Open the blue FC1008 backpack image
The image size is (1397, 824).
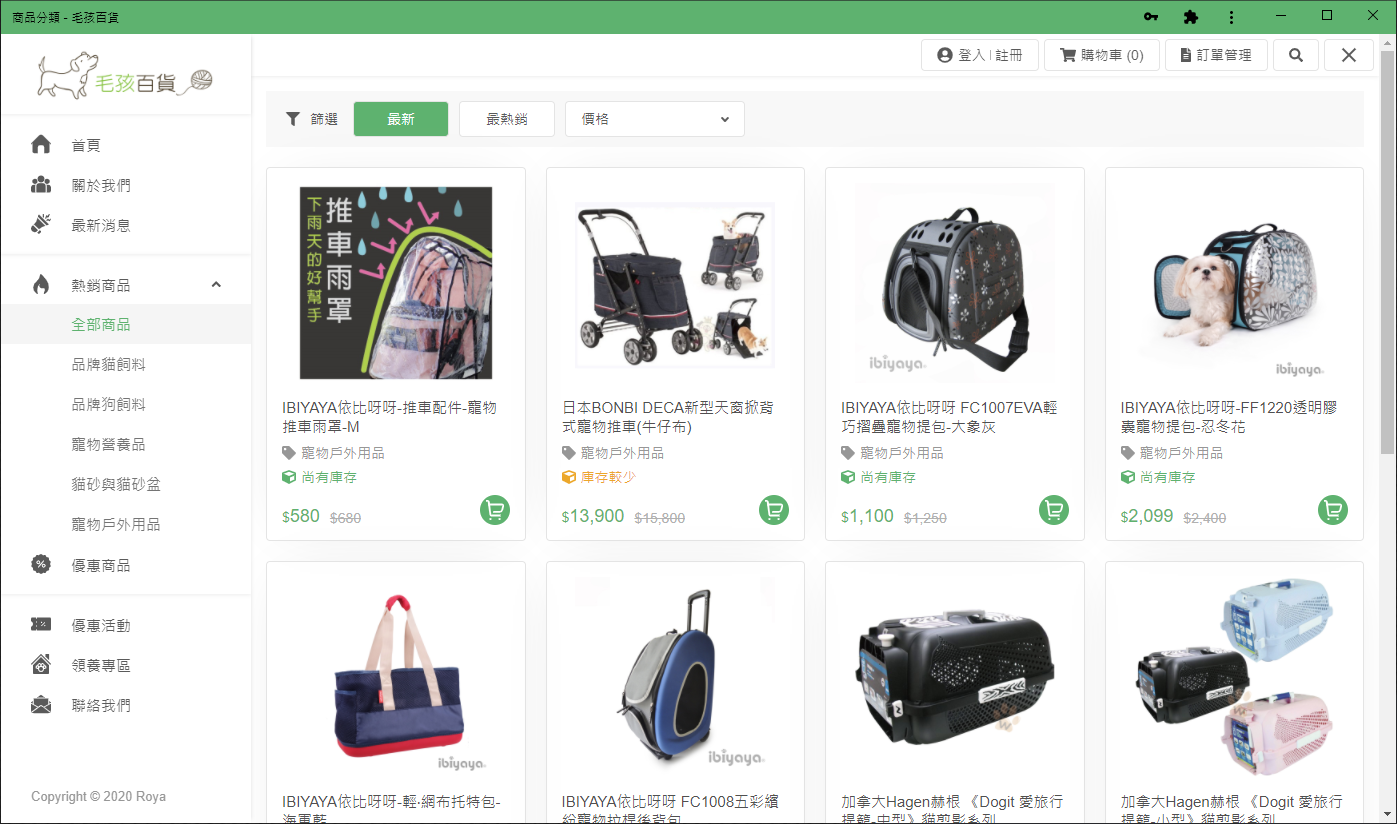(x=675, y=678)
